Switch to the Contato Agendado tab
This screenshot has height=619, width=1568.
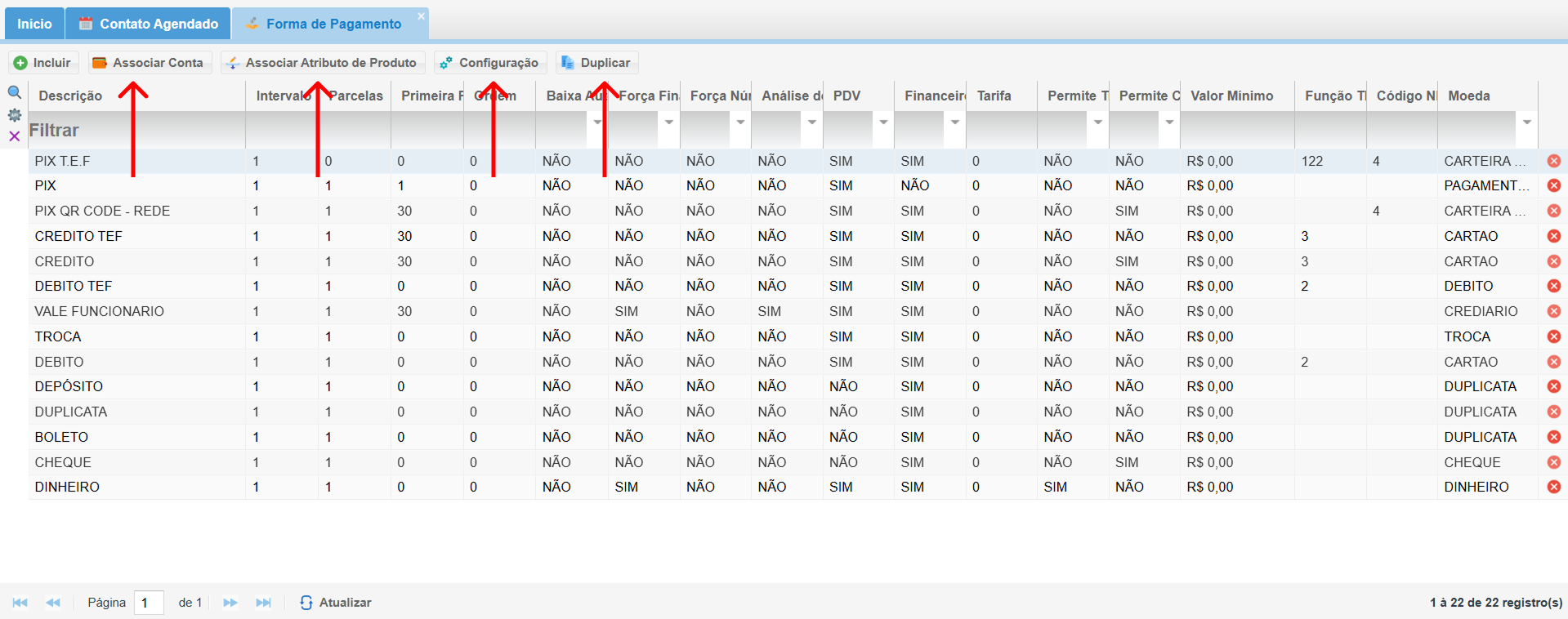149,24
